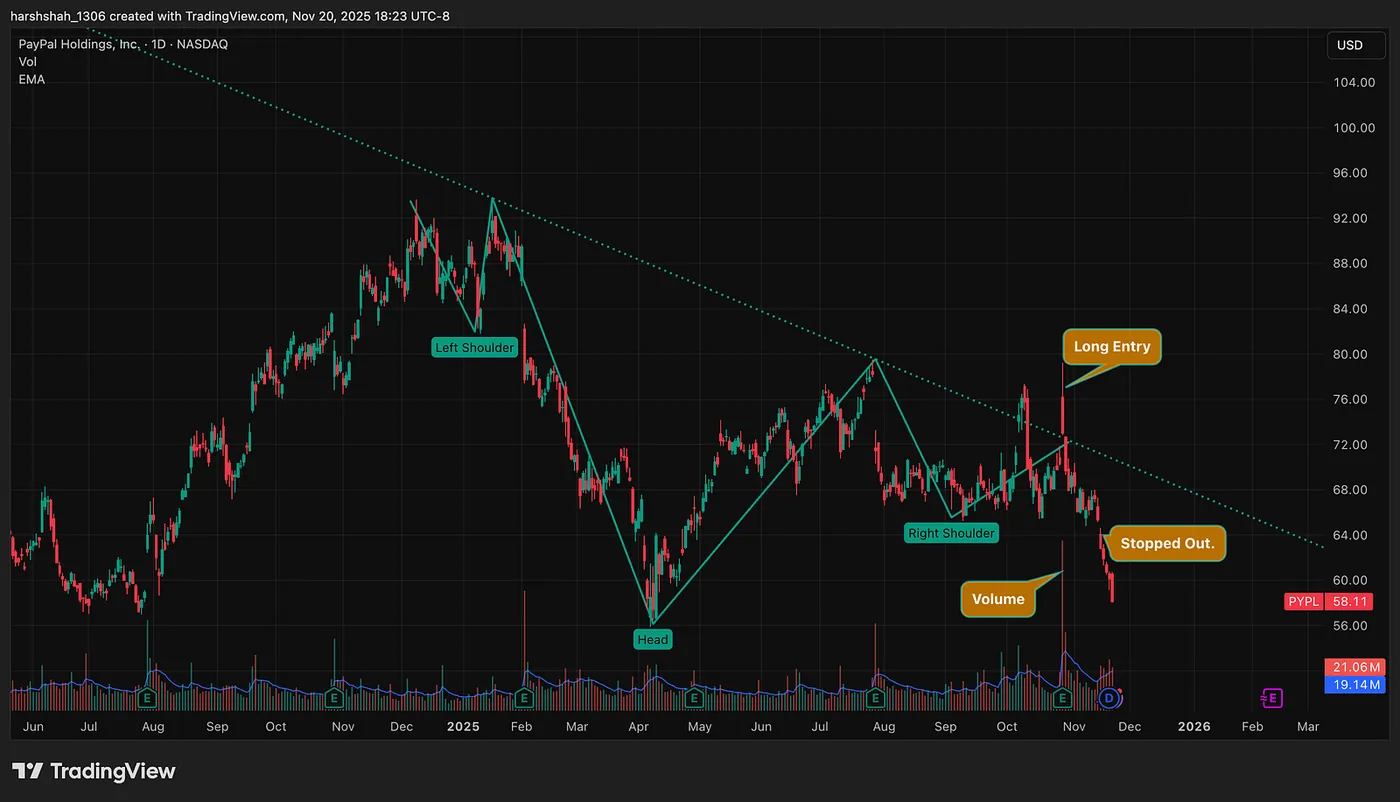Select the Apr label on time axis
1400x802 pixels.
637,727
